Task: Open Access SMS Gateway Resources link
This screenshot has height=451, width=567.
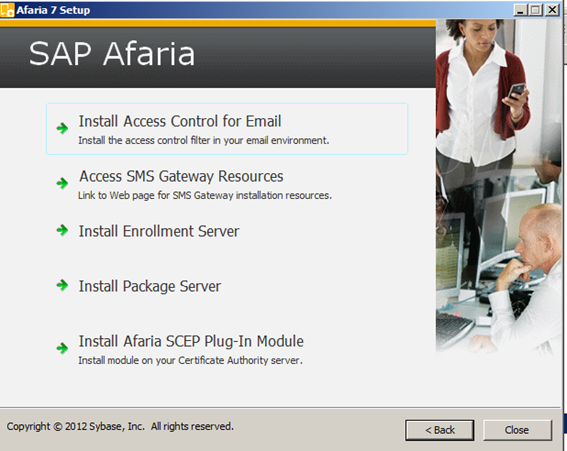Action: (181, 176)
